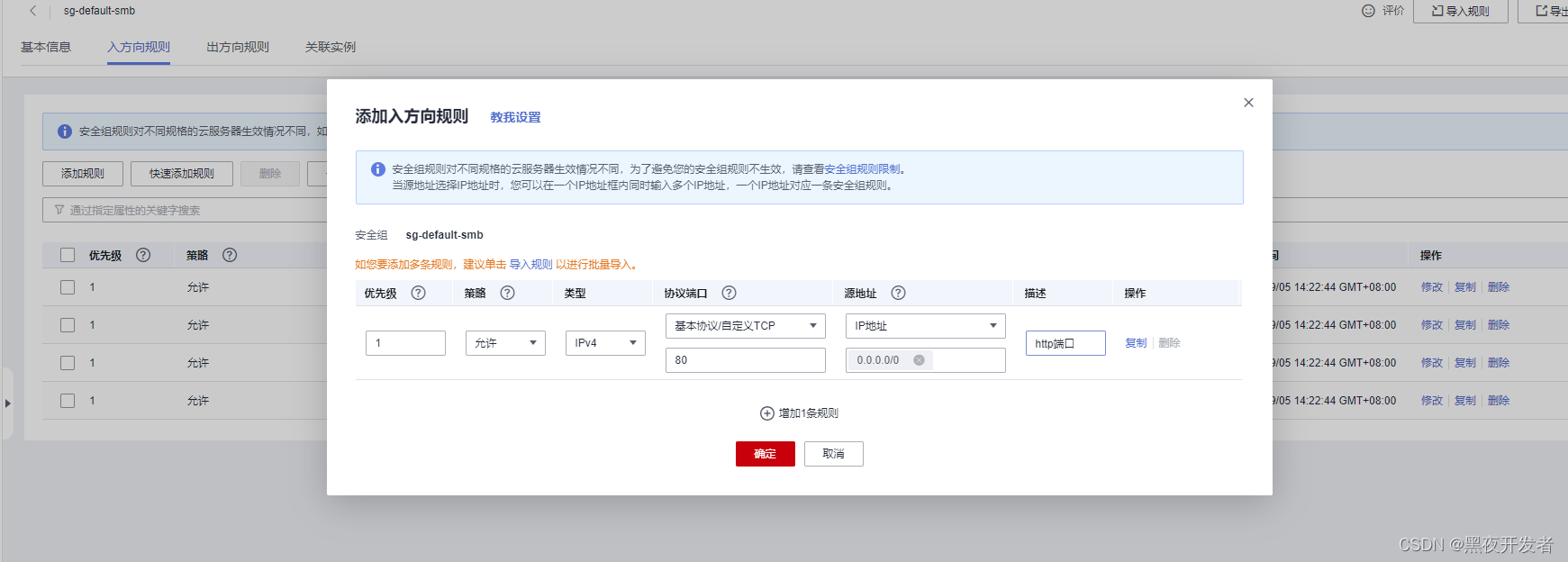This screenshot has height=562, width=1568.
Task: Open the 安全组规则限制 link
Action: click(x=862, y=169)
